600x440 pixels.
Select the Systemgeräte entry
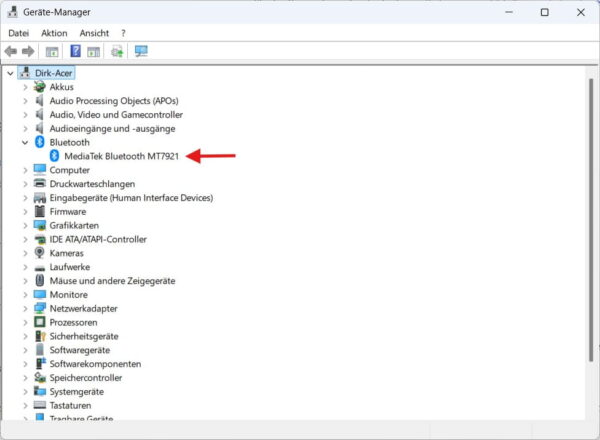click(77, 391)
